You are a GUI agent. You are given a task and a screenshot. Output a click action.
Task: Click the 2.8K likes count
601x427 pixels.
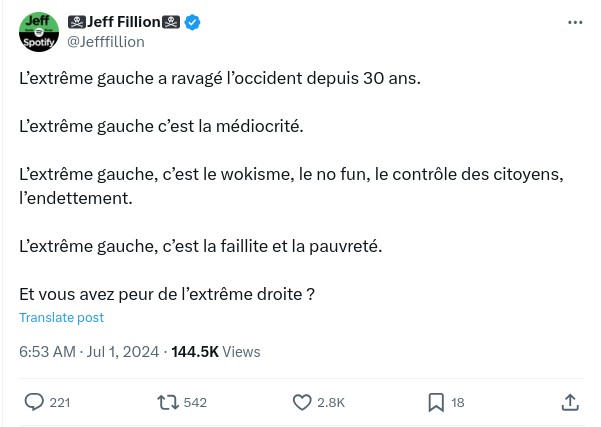331,402
